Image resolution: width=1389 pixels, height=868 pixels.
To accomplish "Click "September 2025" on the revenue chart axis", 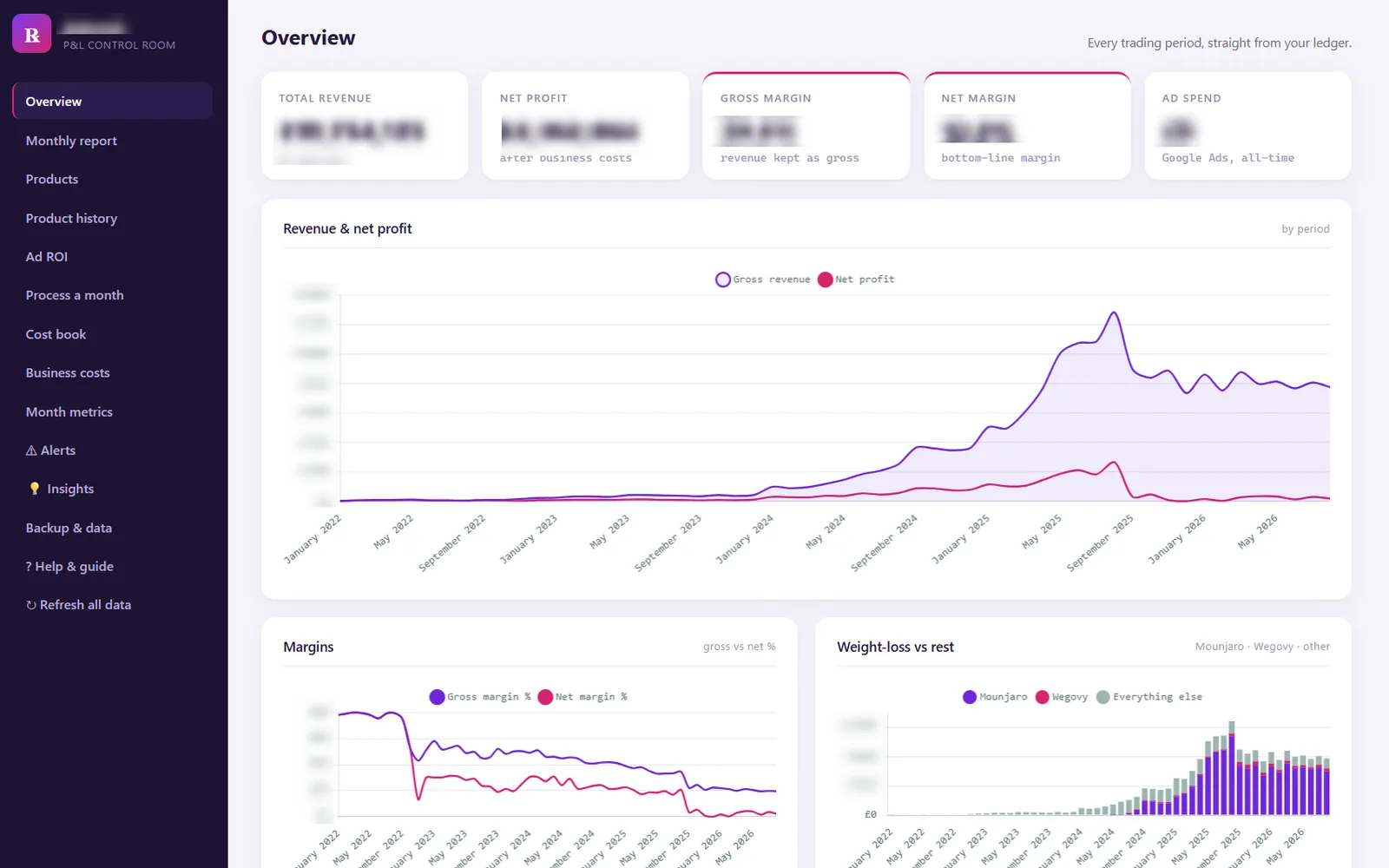I will (x=1100, y=543).
